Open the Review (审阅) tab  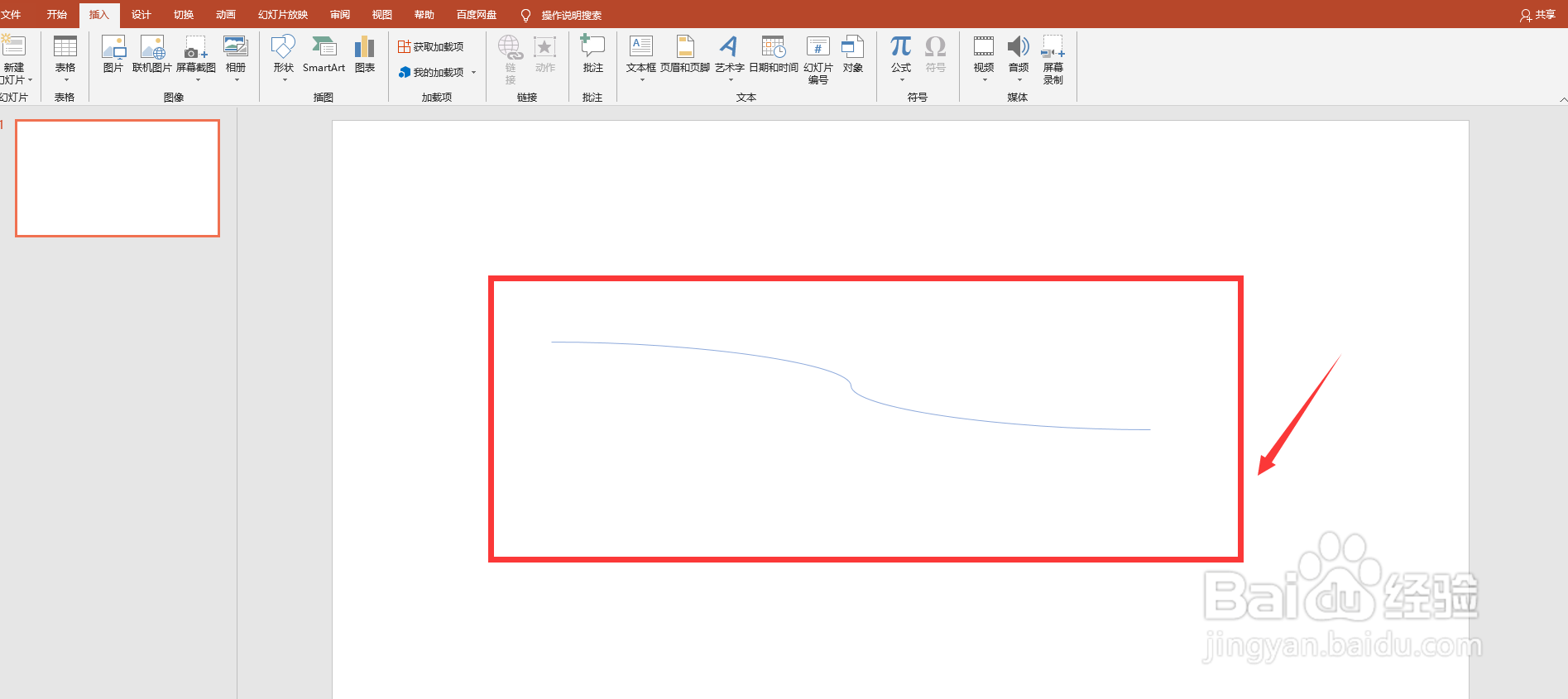[x=340, y=15]
